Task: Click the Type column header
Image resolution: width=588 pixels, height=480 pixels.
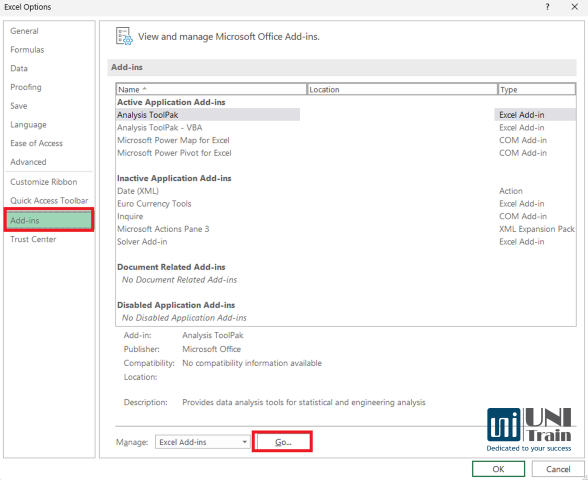Action: (x=537, y=90)
